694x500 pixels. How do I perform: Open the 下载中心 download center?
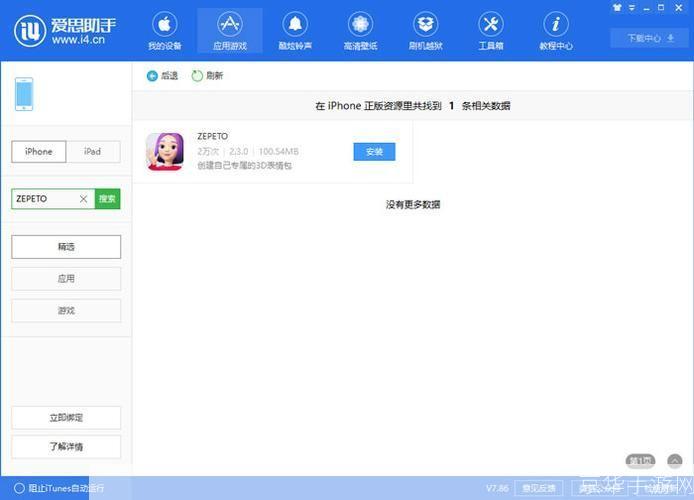coord(651,38)
